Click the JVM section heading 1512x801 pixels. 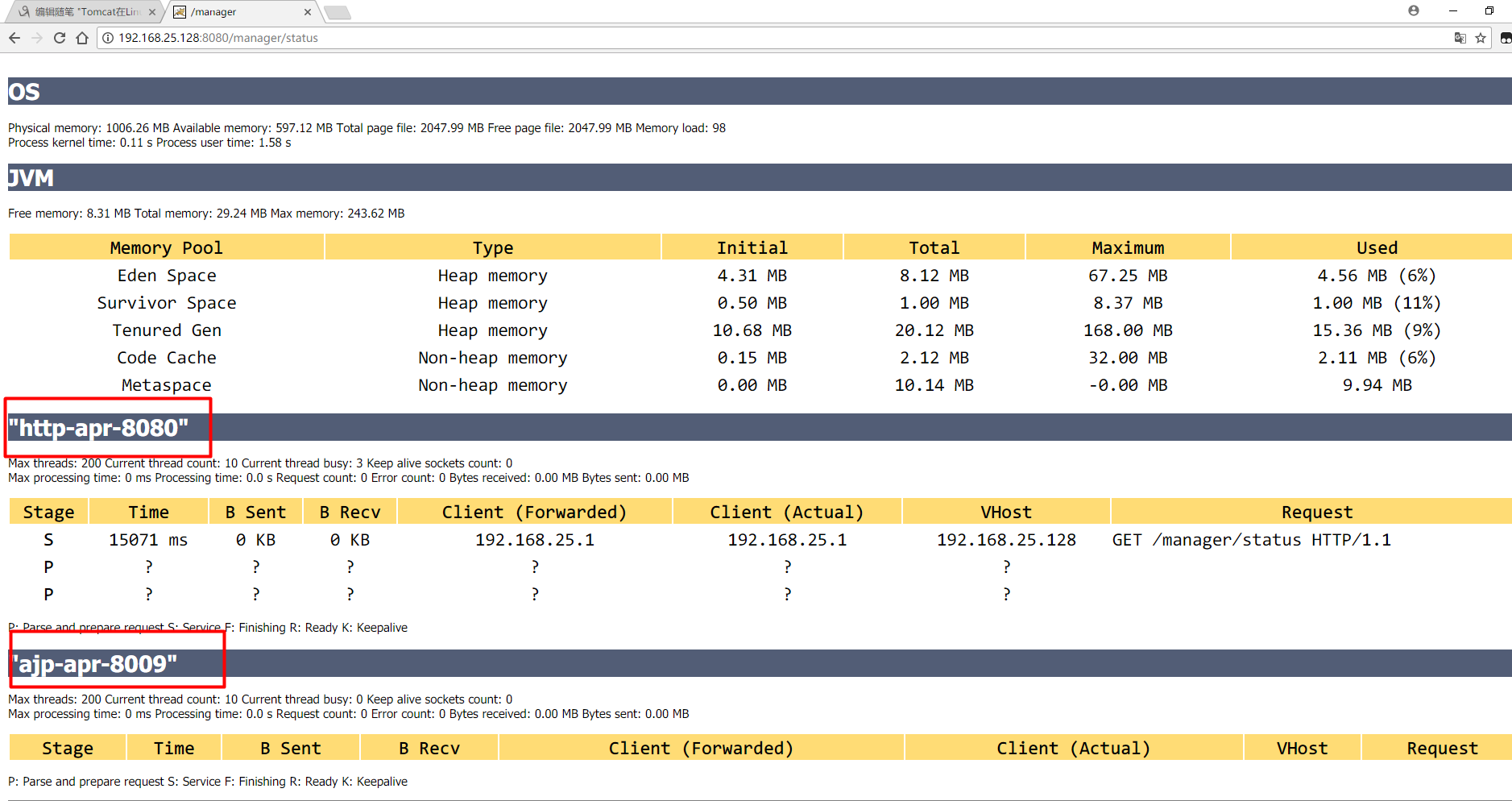(x=31, y=178)
